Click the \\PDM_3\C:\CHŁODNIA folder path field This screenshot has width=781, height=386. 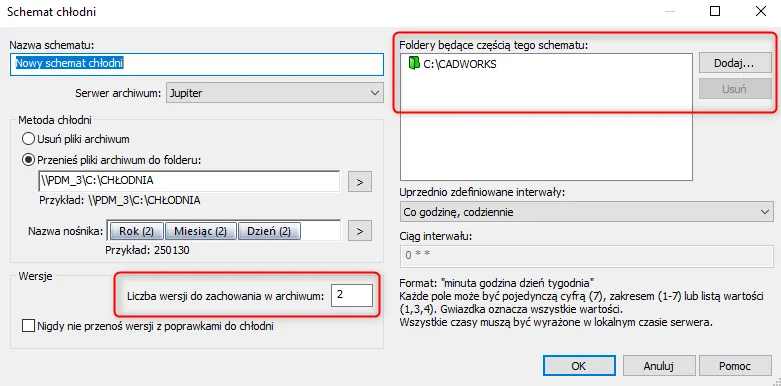(x=189, y=181)
